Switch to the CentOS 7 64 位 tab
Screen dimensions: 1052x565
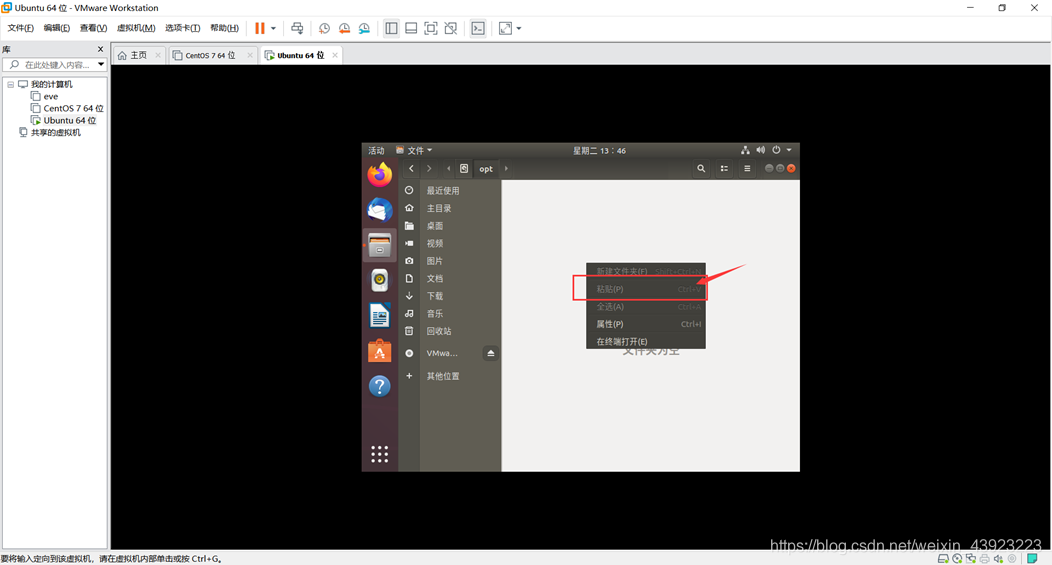(x=210, y=55)
